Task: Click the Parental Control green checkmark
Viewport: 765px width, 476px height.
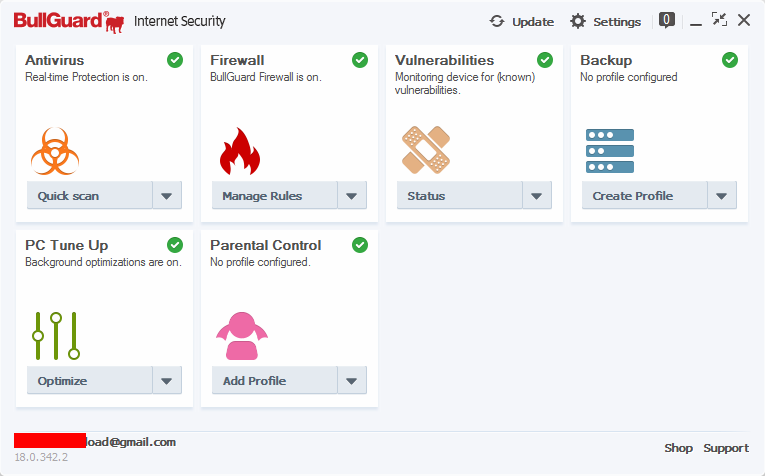Action: (x=360, y=245)
